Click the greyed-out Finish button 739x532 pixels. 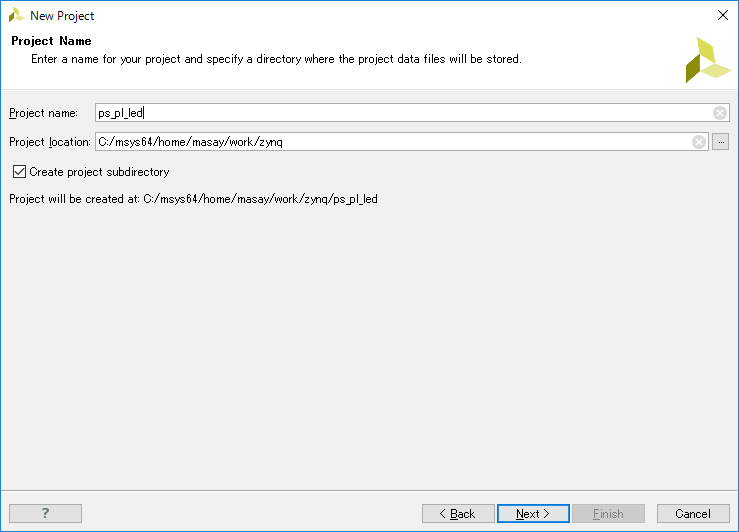[608, 513]
